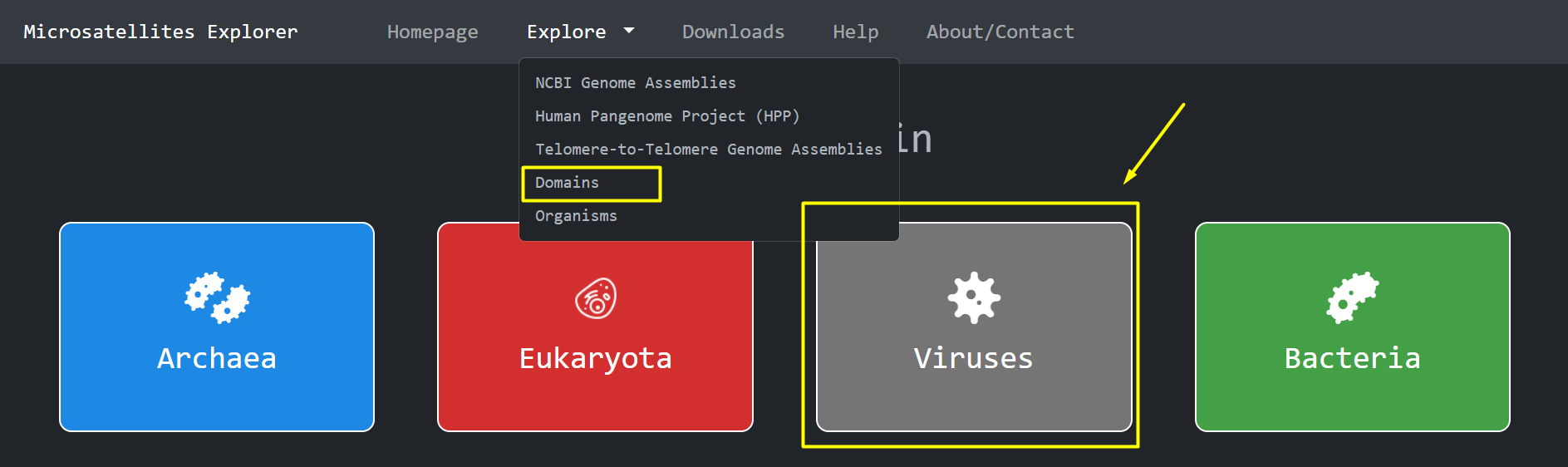
Task: Click the Archaea microbes icon
Action: click(x=217, y=297)
